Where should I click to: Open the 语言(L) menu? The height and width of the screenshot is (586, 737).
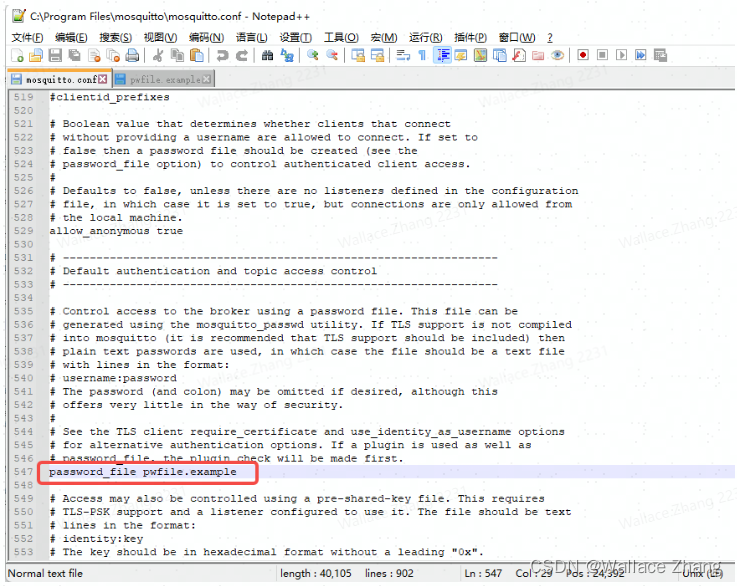pos(251,37)
